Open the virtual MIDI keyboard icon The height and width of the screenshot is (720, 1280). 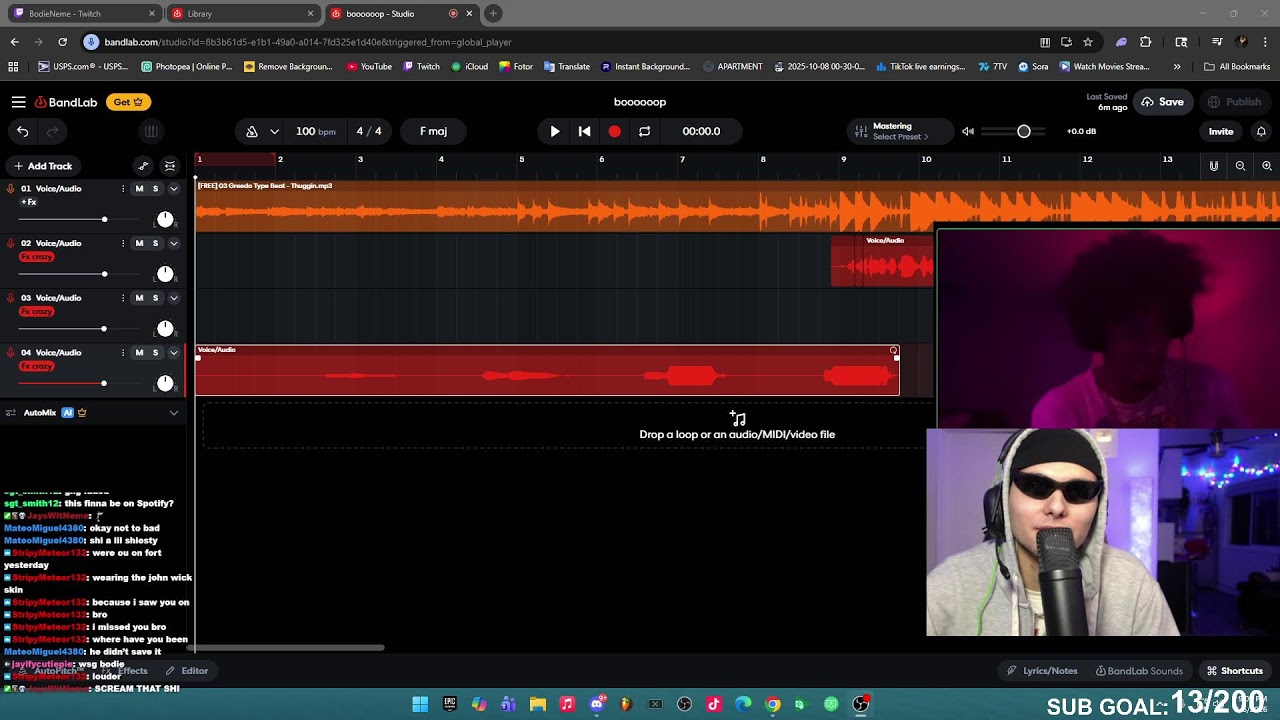coord(151,131)
